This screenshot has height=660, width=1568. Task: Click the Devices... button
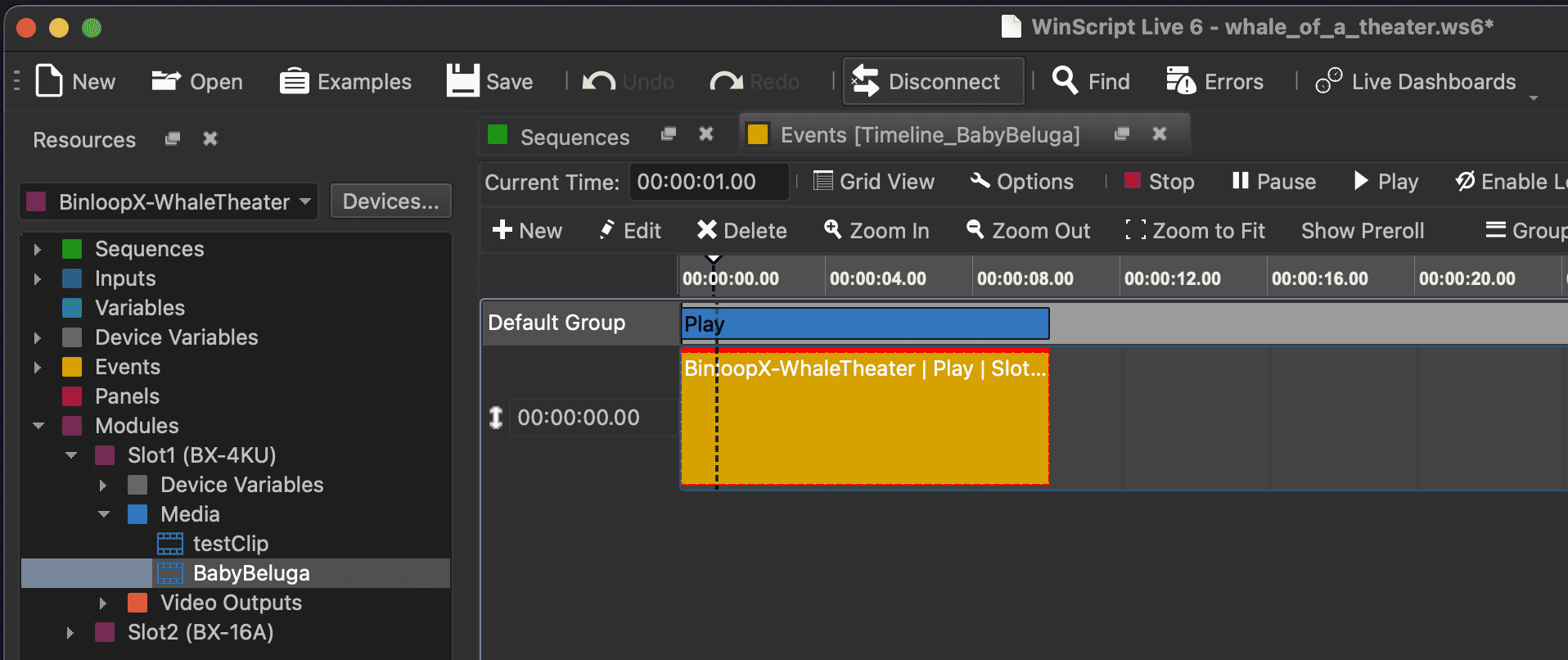390,201
